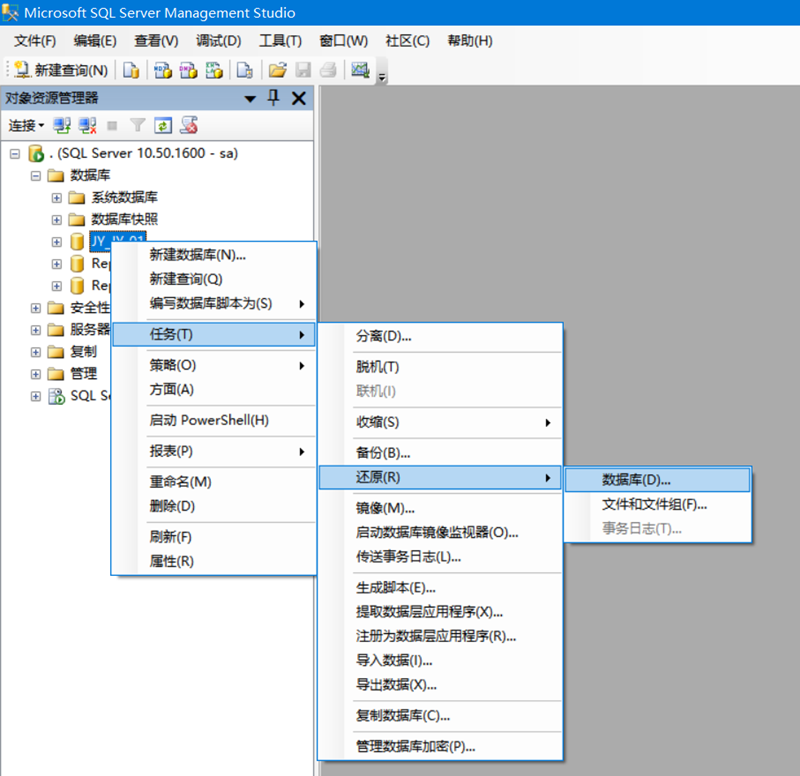Viewport: 800px width, 776px height.
Task: Collapse the 数据库 tree node
Action: point(36,175)
